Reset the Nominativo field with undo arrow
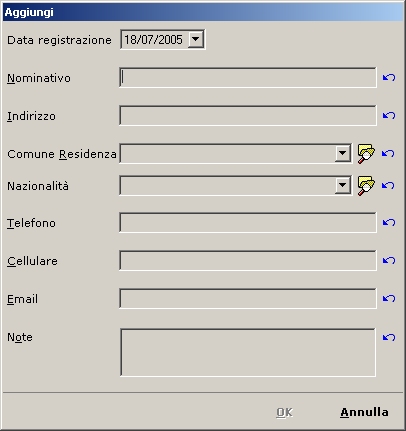The height and width of the screenshot is (431, 406). pos(389,78)
